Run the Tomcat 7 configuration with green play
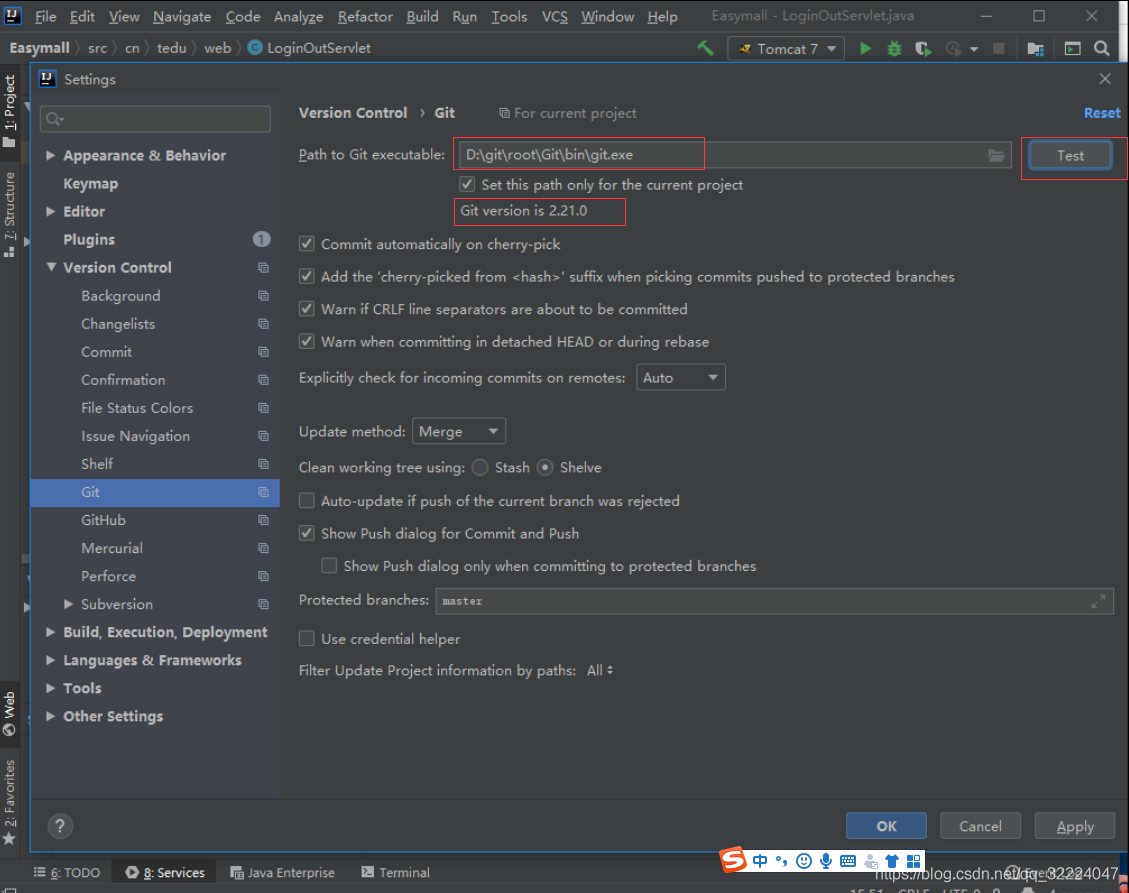This screenshot has height=893, width=1129. pos(865,48)
